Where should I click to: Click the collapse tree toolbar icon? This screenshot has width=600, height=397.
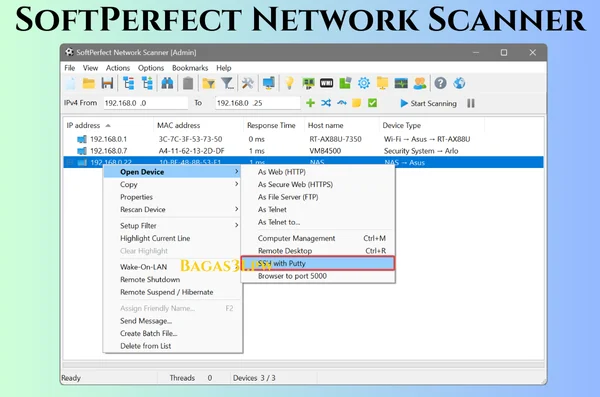click(129, 83)
